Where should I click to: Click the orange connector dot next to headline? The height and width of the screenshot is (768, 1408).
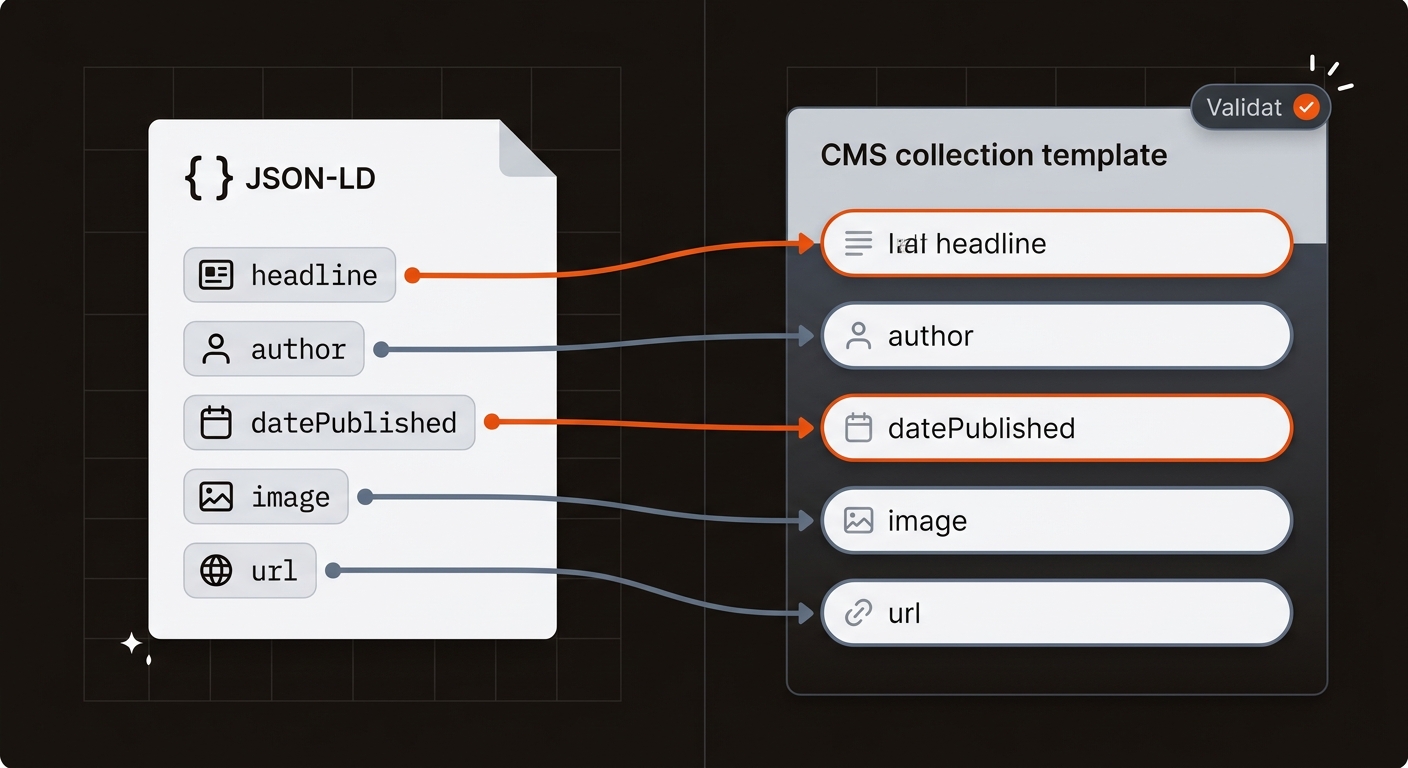[x=412, y=275]
